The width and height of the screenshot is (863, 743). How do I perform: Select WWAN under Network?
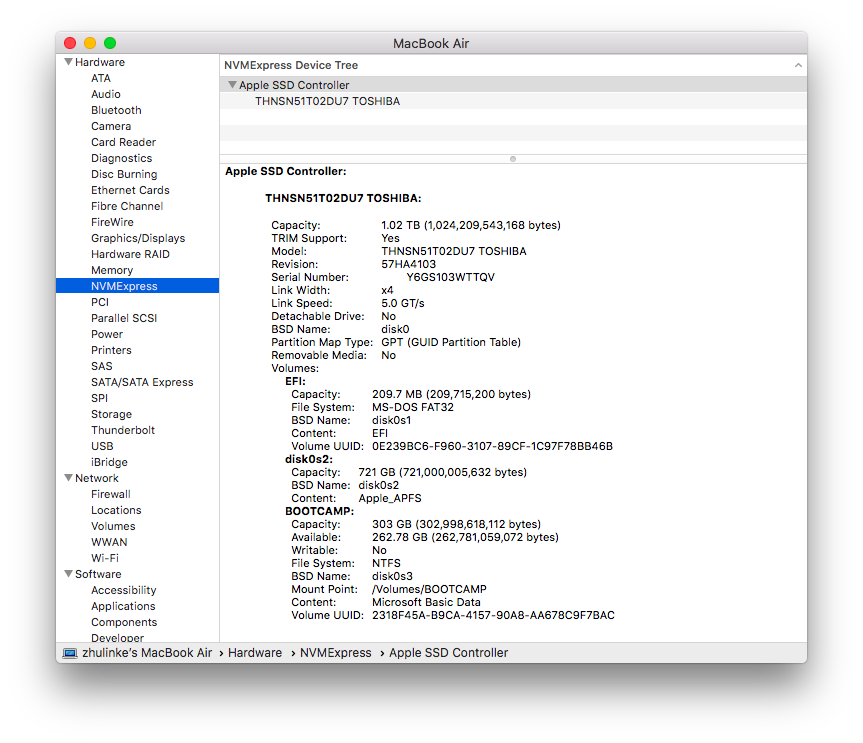109,542
